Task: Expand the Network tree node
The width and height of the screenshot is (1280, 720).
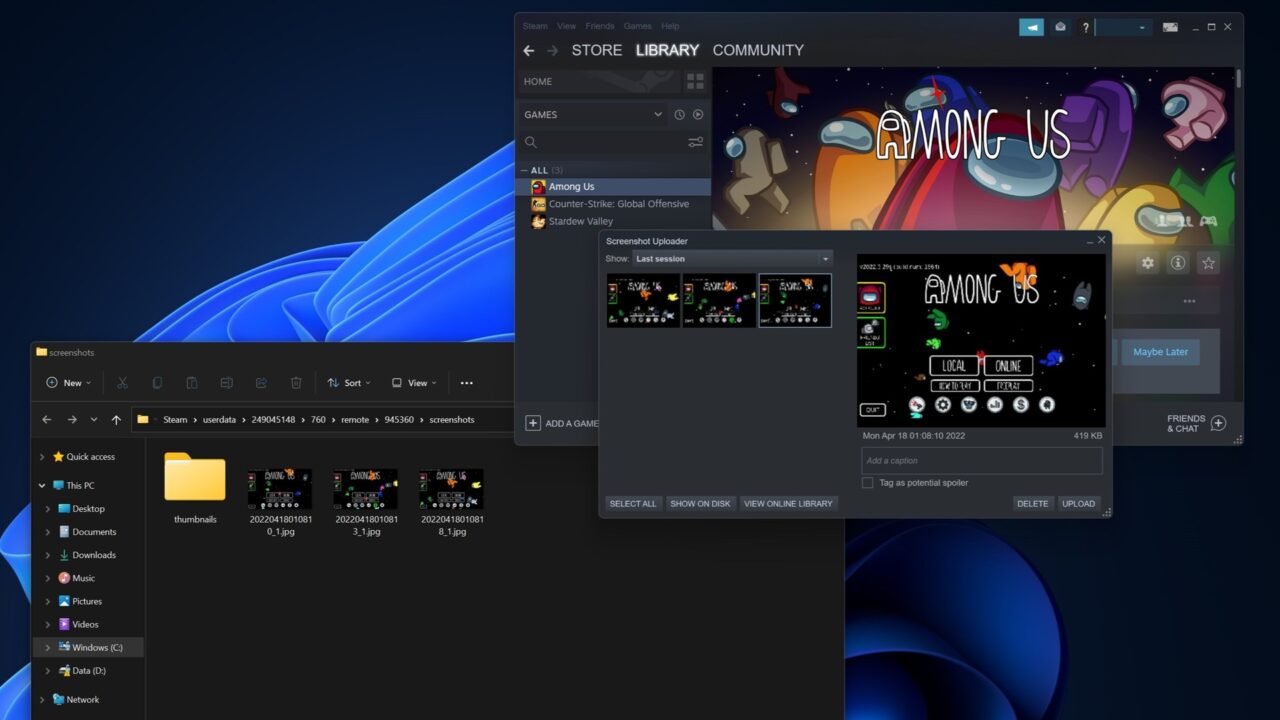Action: [x=42, y=700]
